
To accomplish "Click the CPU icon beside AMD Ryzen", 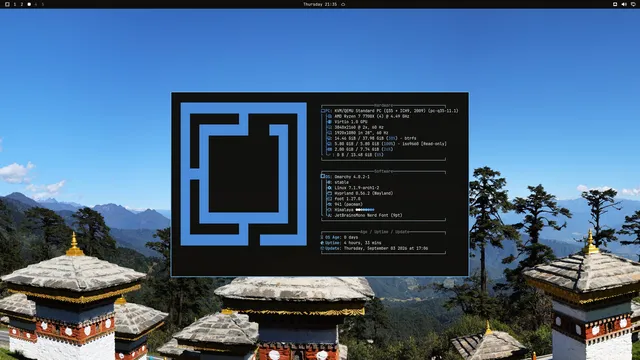I will [x=329, y=116].
